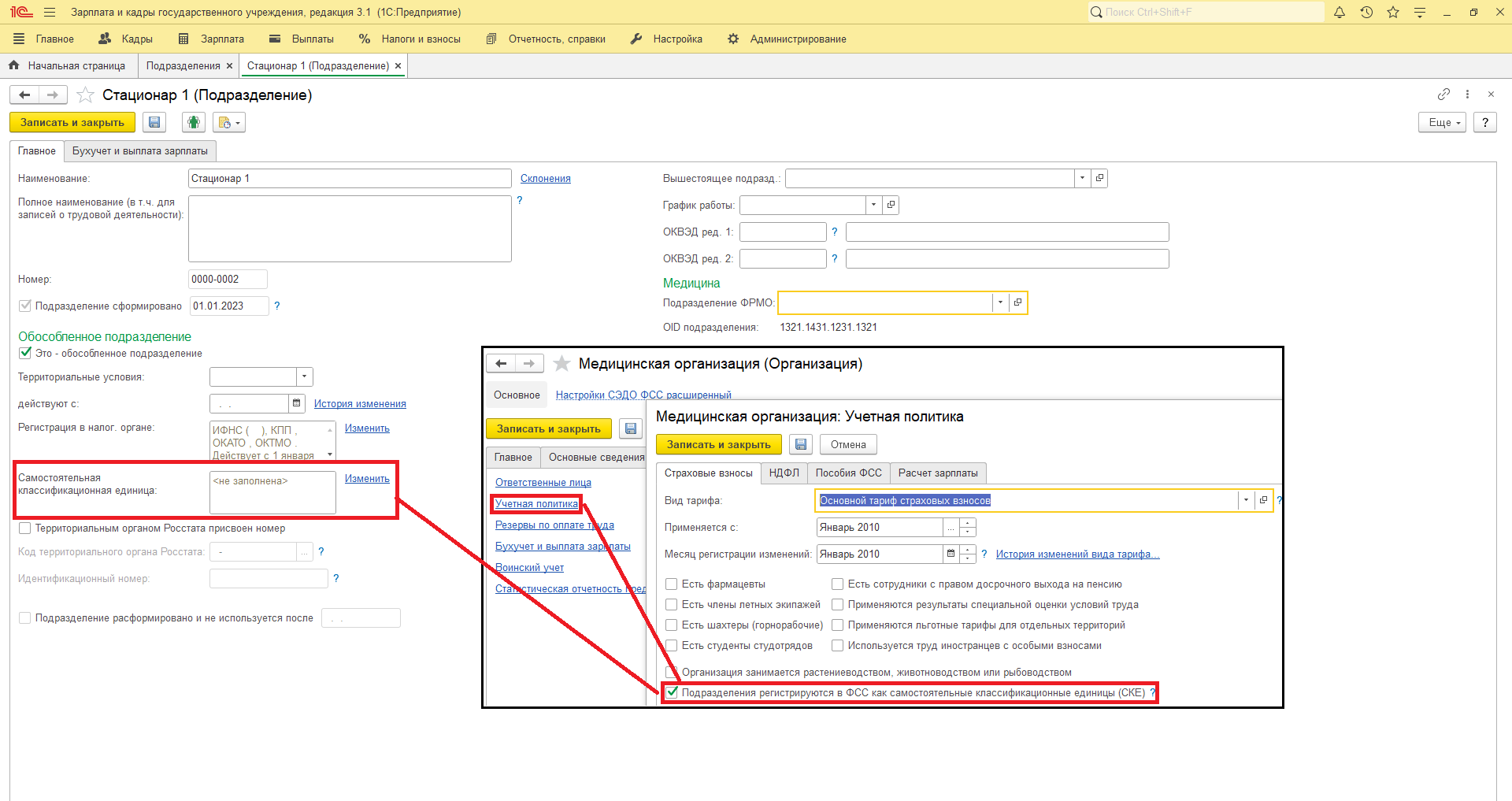Show hint for ОКВЭД ред. 1

coord(835,232)
